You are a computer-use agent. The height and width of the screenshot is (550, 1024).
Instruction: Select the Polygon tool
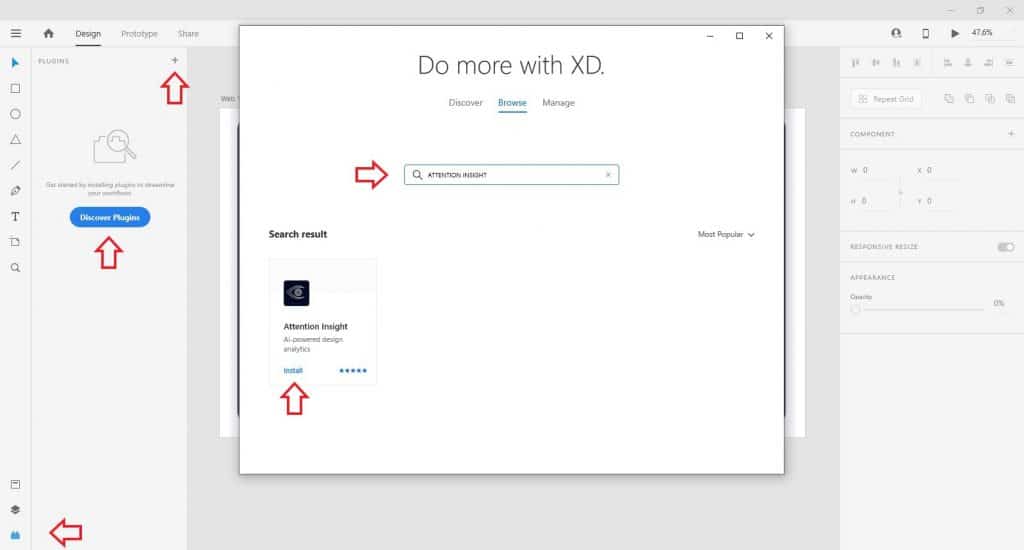15,139
